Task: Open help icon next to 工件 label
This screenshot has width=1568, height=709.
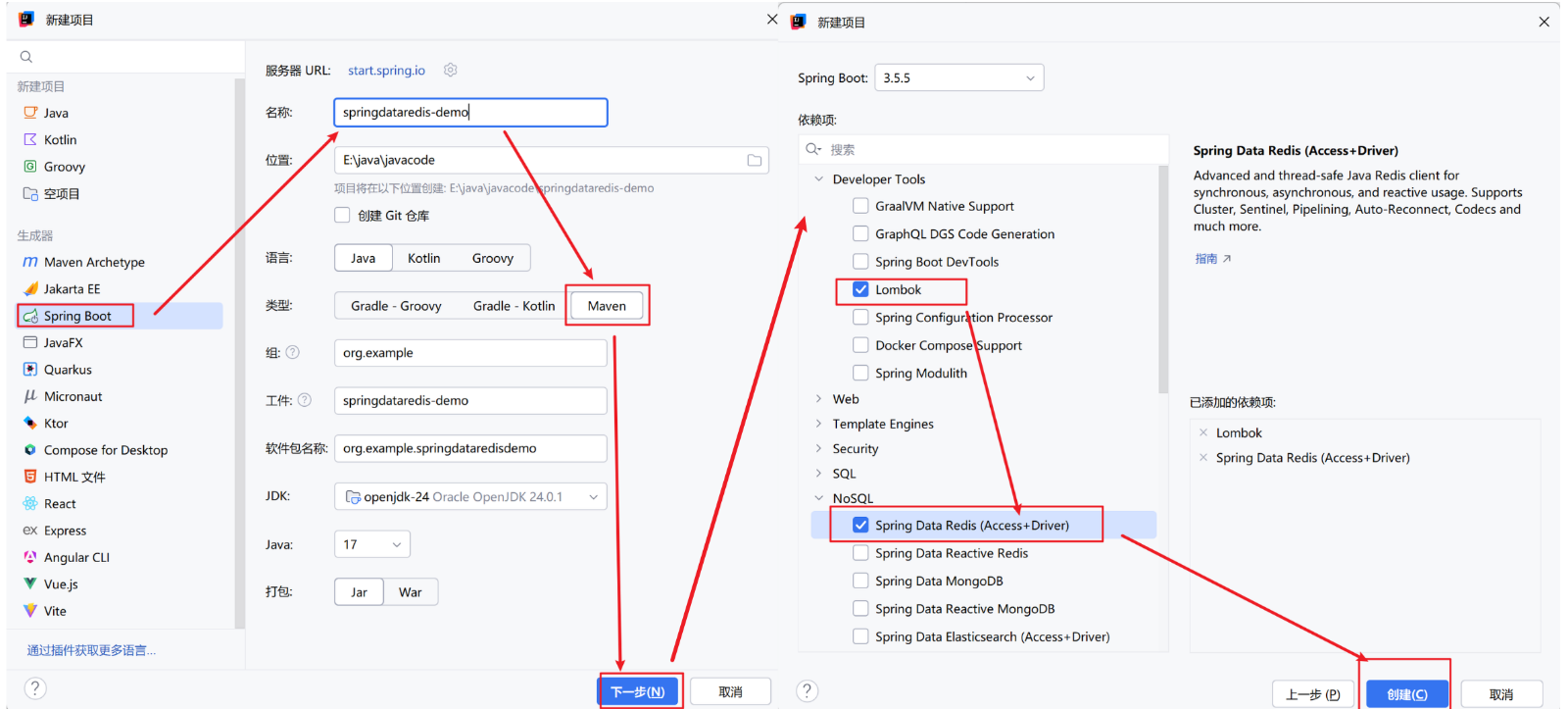Action: coord(305,400)
